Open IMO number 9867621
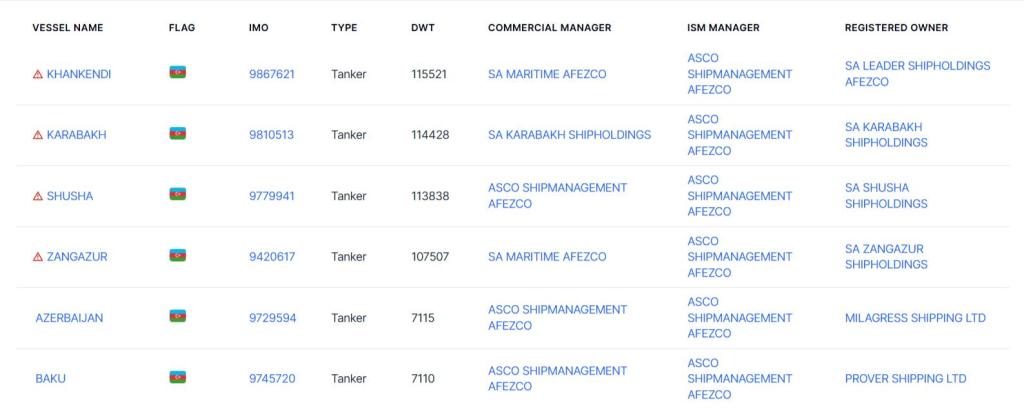 point(271,74)
